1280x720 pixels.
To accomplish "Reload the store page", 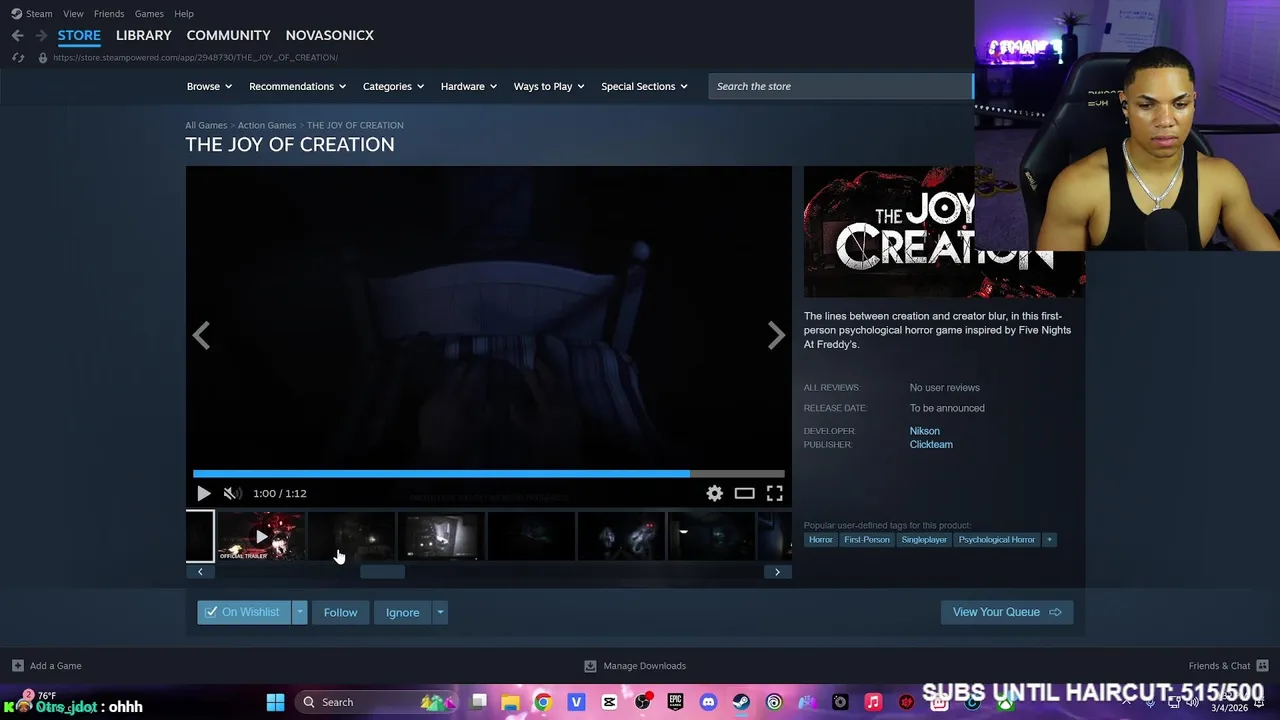I will (x=17, y=57).
